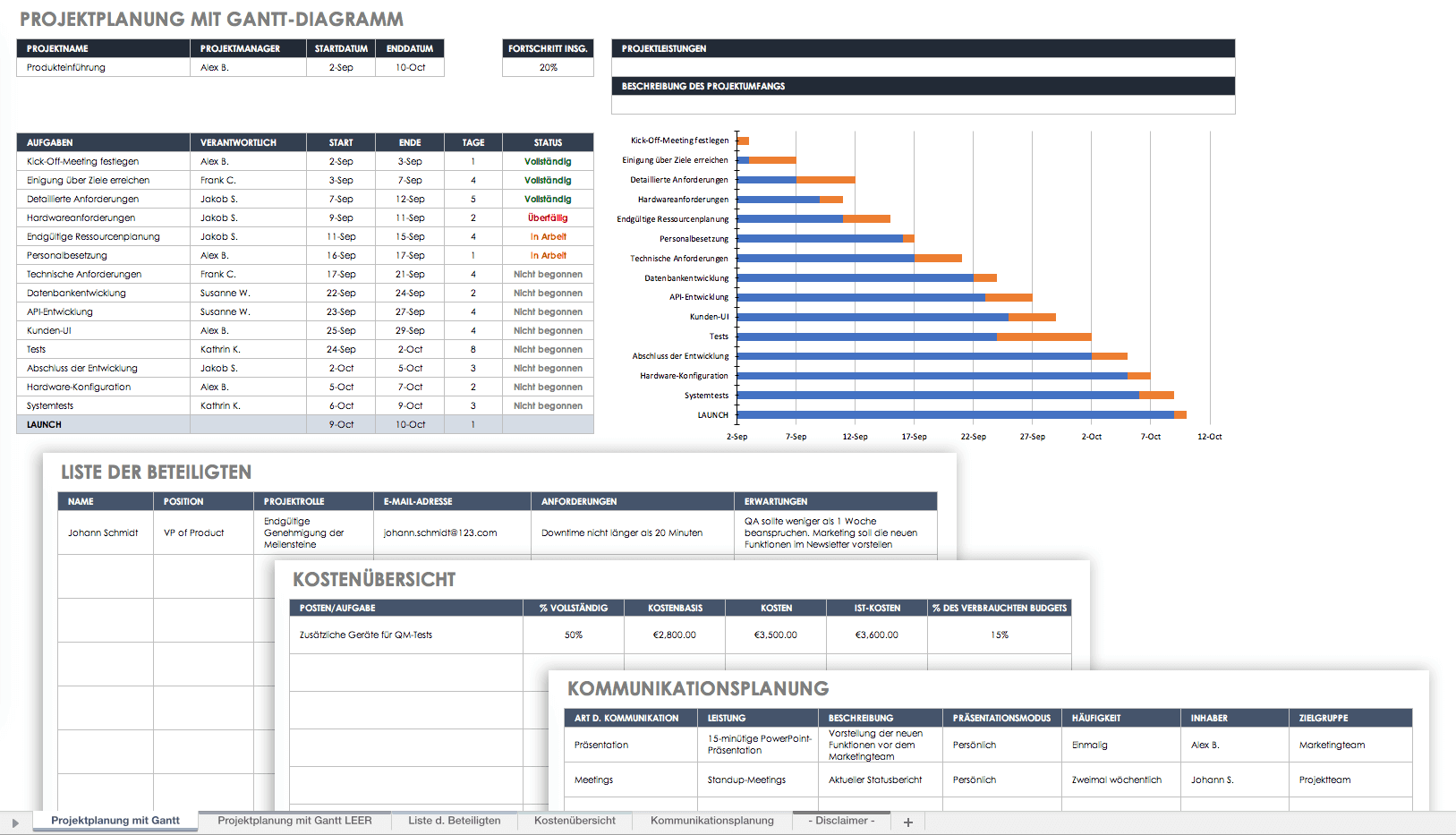Select the €3,600.00 Ist-Kosten cell

tap(877, 635)
